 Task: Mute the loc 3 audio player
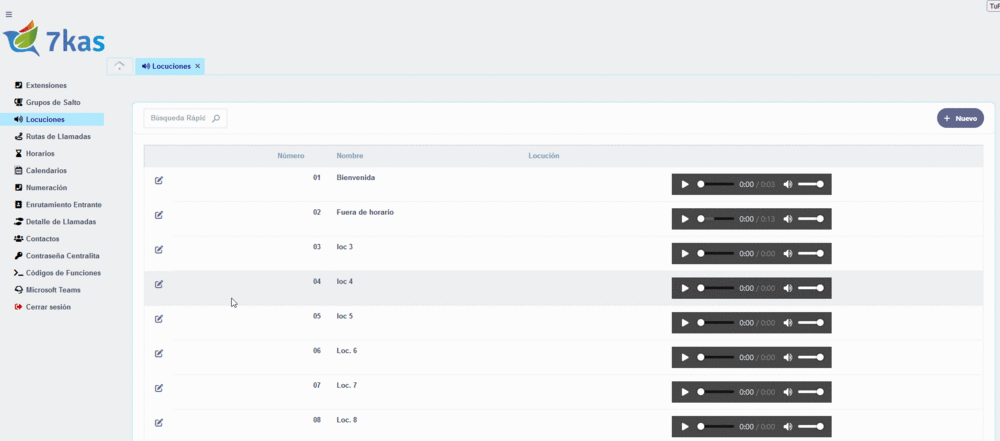click(x=788, y=254)
